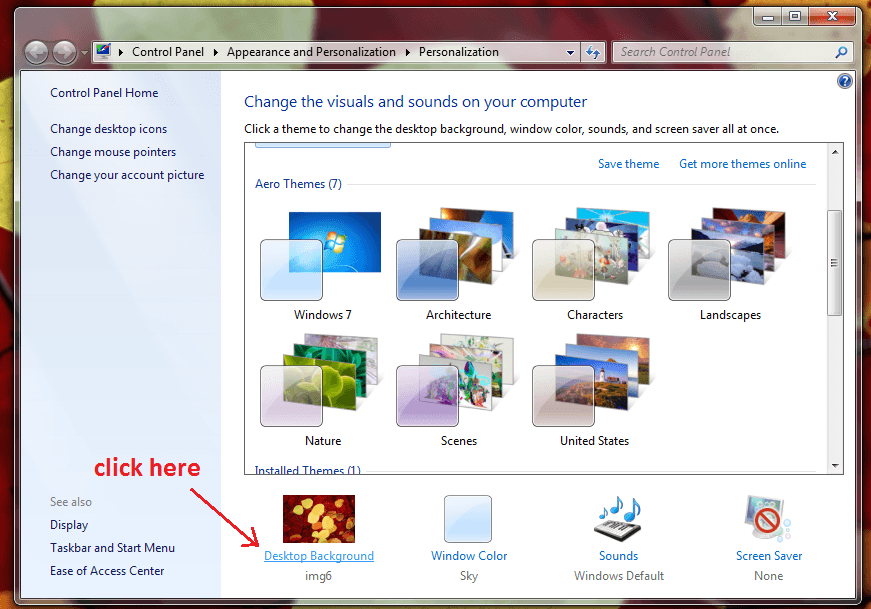Screen dimensions: 871x609
Task: Click the img6 label under Desktop Background
Action: (318, 576)
